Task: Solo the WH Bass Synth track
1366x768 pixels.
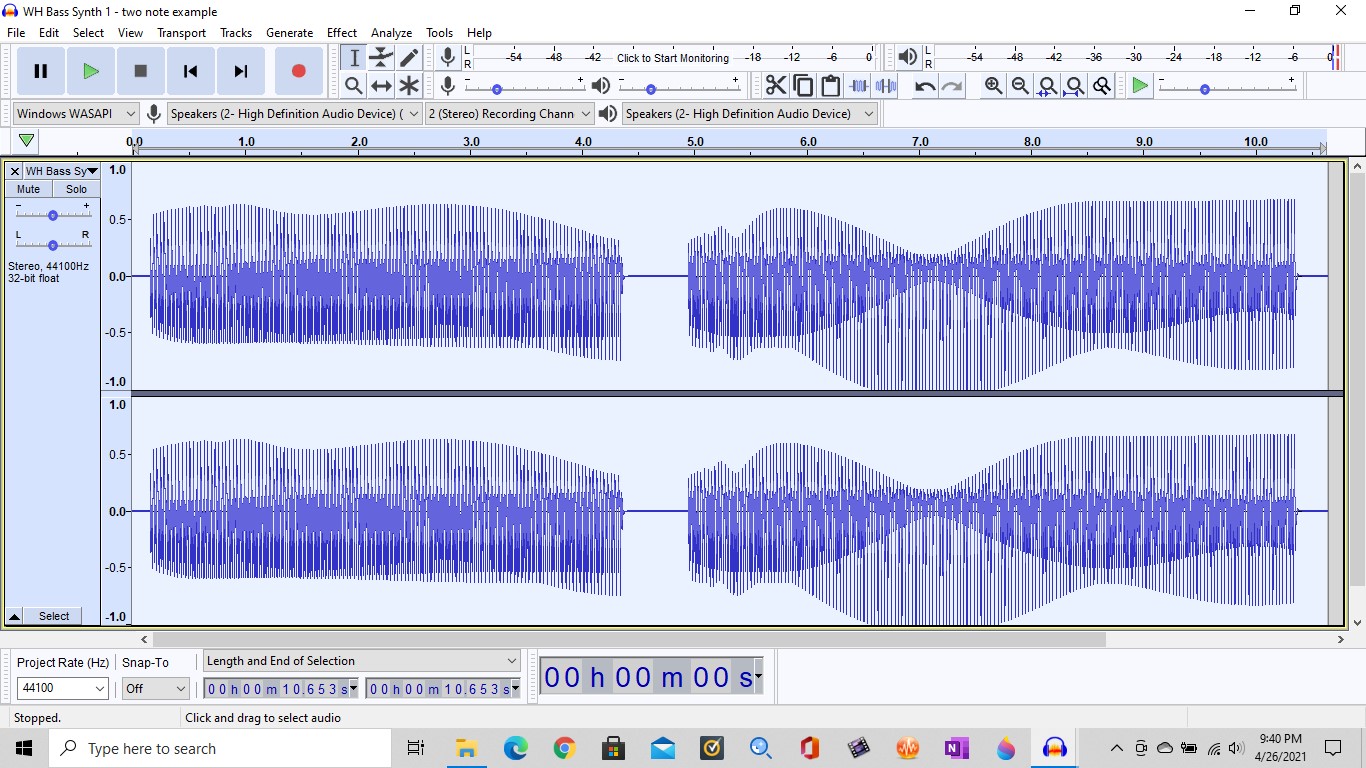Action: (76, 189)
